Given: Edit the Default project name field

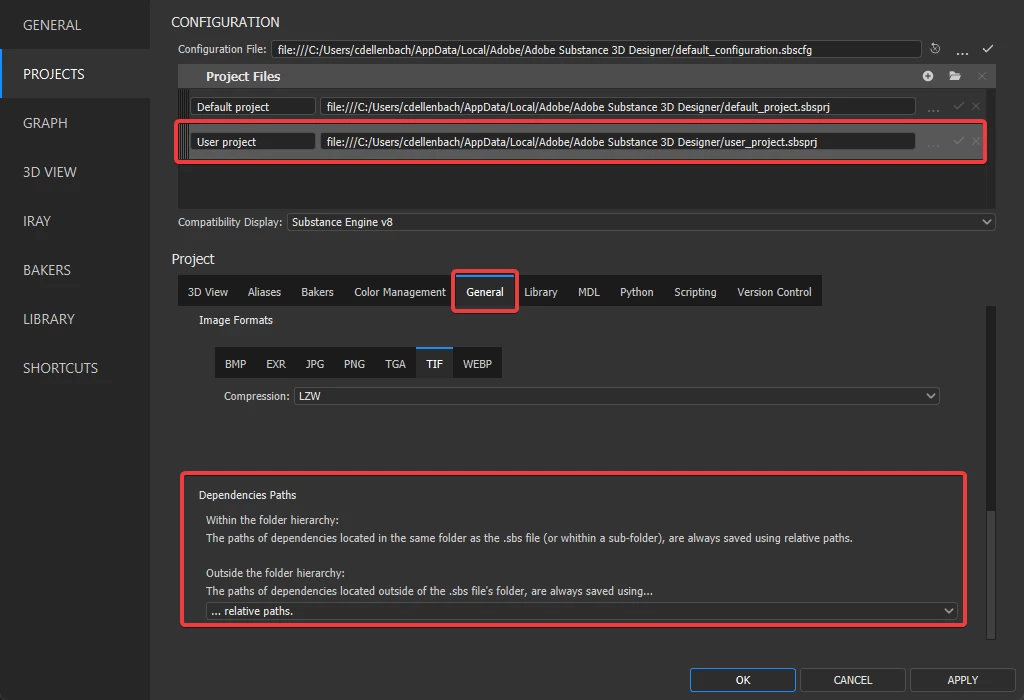Looking at the screenshot, I should pos(253,106).
